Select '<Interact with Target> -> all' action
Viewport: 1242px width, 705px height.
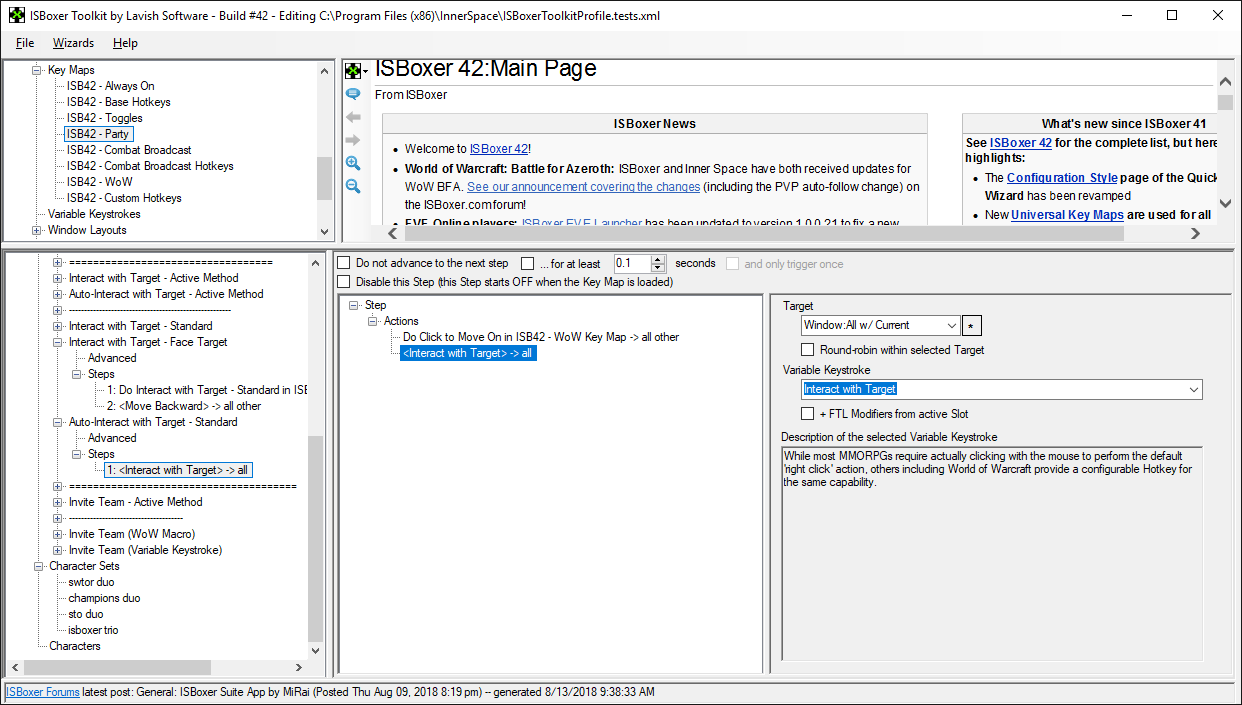(468, 353)
